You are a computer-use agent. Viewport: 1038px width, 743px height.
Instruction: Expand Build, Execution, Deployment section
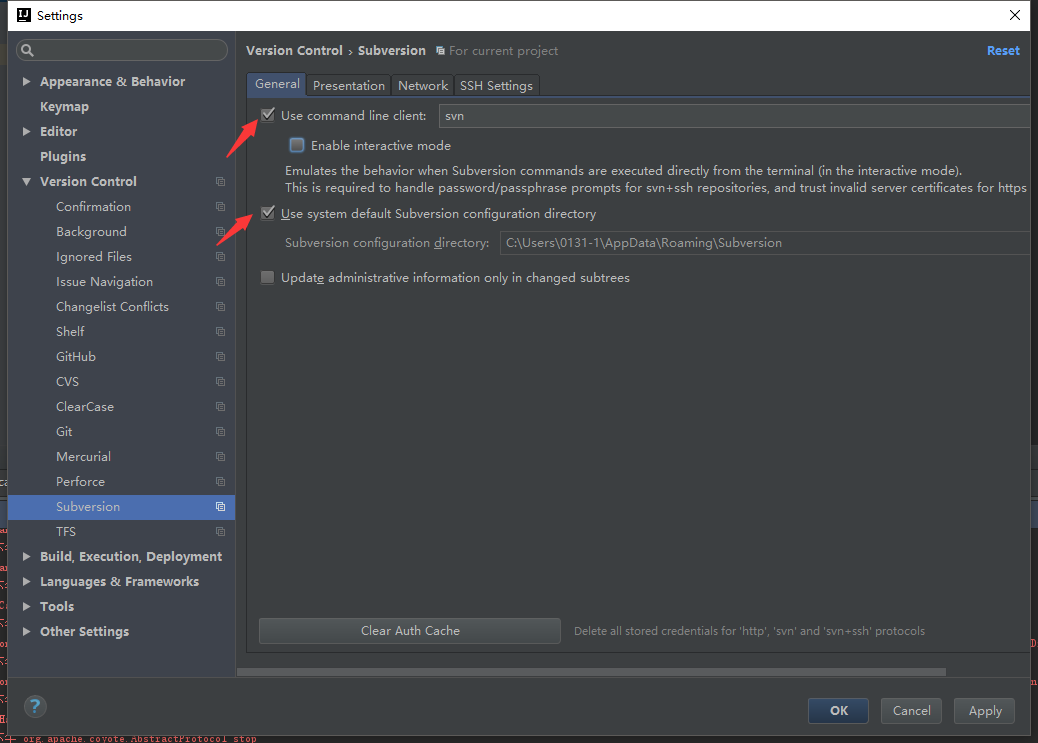pyautogui.click(x=26, y=557)
